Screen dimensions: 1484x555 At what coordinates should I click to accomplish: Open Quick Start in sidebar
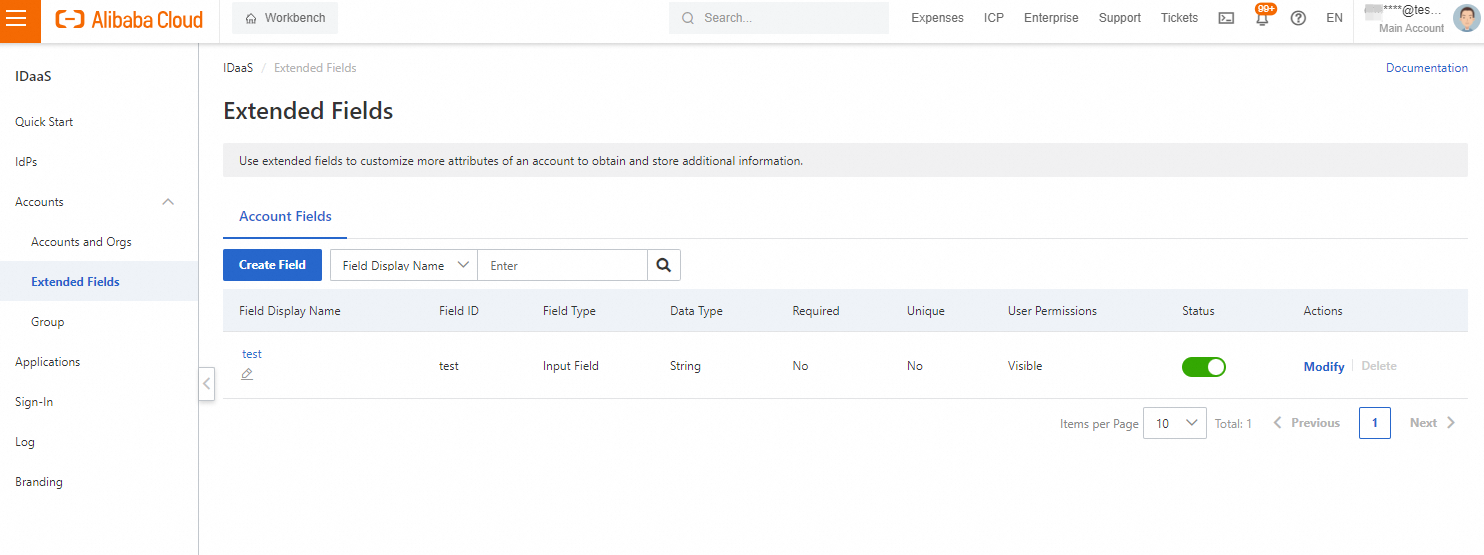44,122
